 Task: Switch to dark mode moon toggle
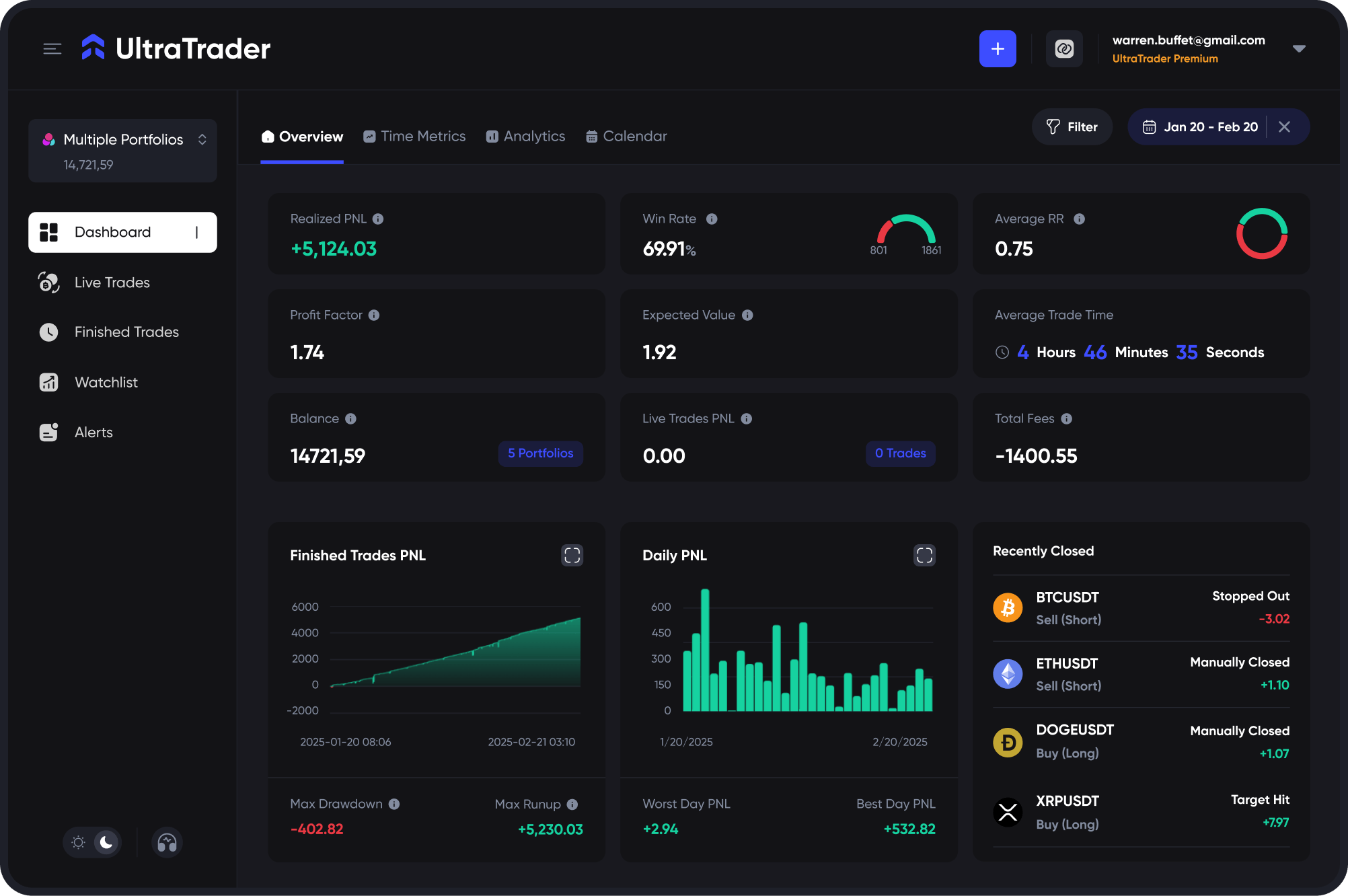point(106,842)
